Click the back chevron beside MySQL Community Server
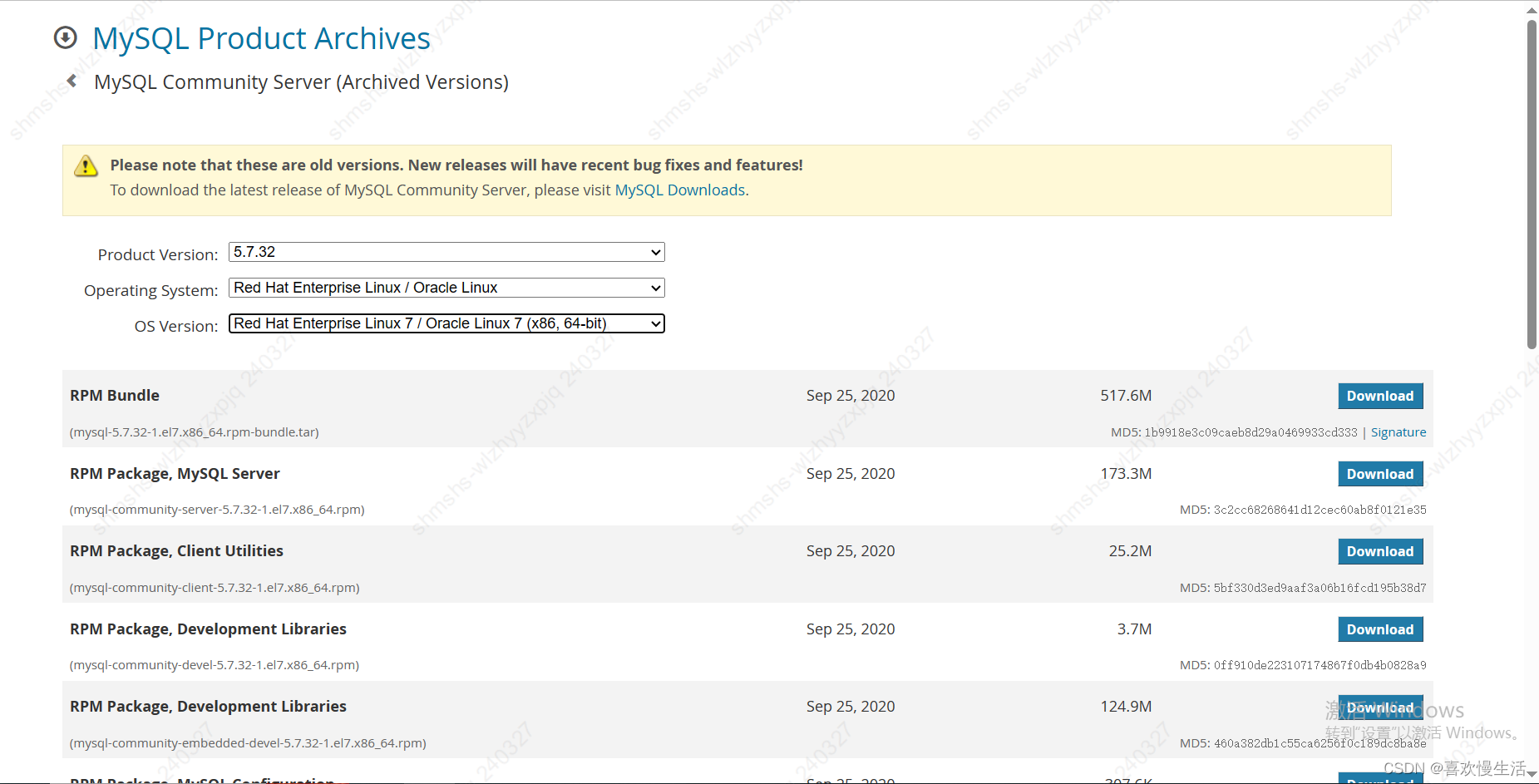Screen dimensions: 1539x784 [x=72, y=81]
